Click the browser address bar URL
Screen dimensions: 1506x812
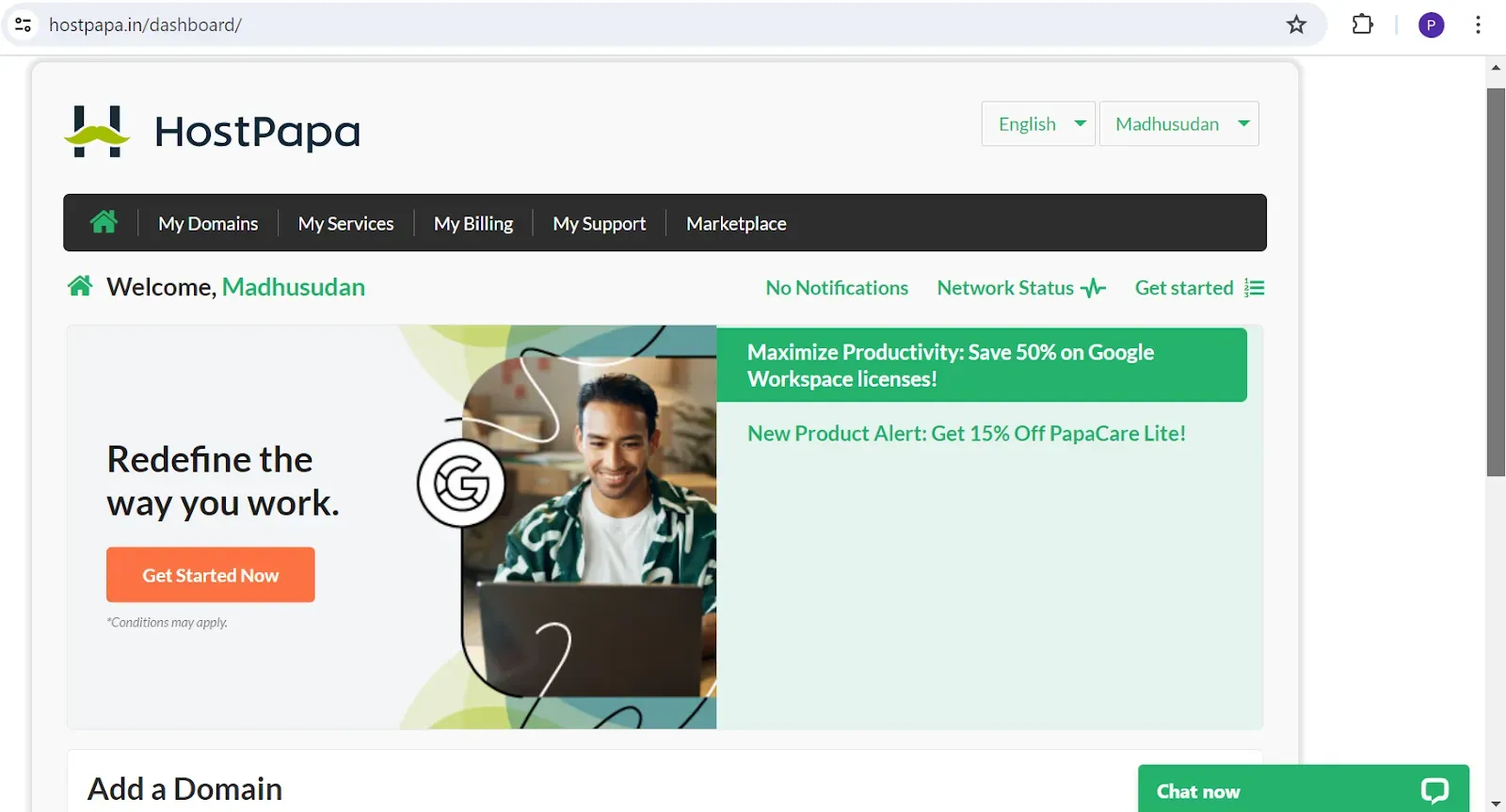pyautogui.click(x=145, y=24)
